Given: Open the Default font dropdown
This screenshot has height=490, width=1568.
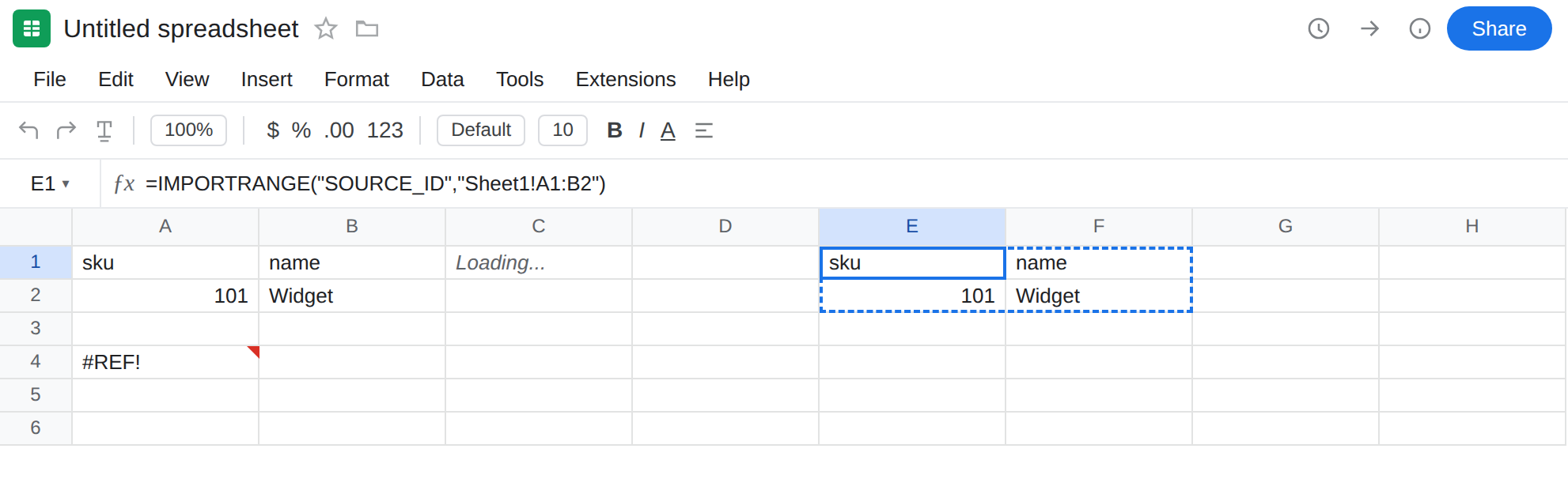Looking at the screenshot, I should click(x=481, y=130).
